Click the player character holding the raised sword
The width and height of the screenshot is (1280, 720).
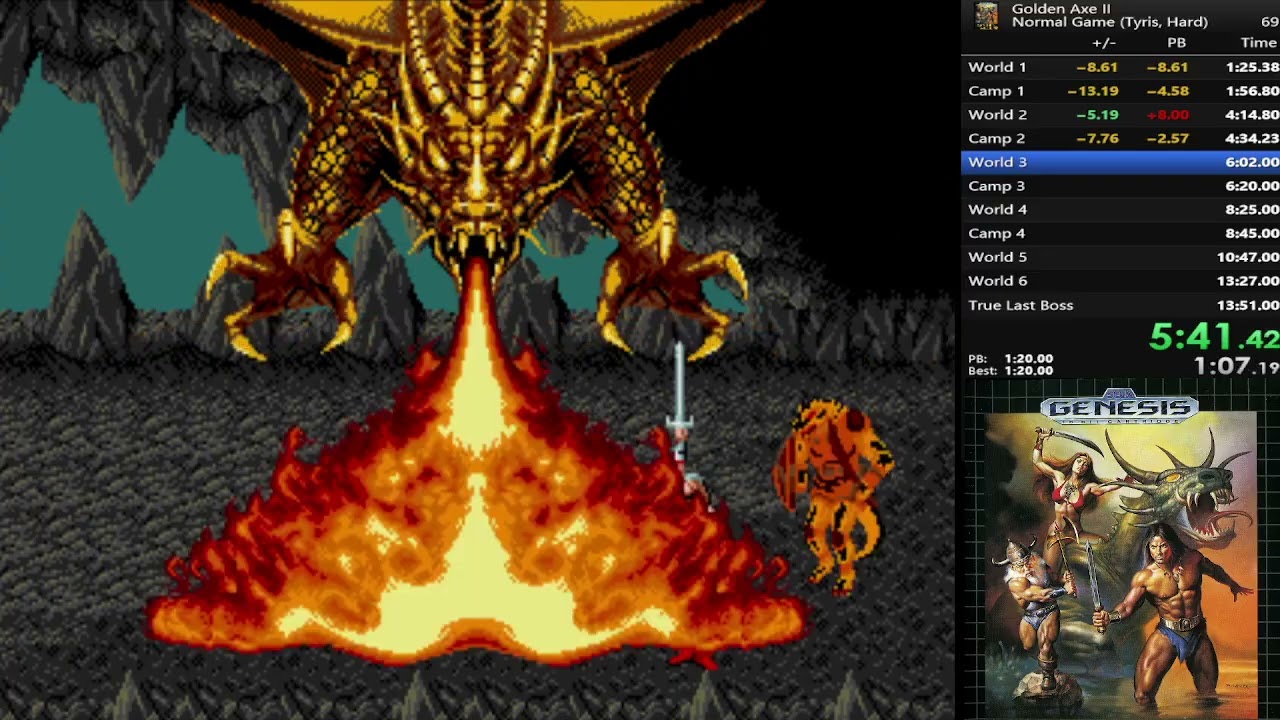688,430
